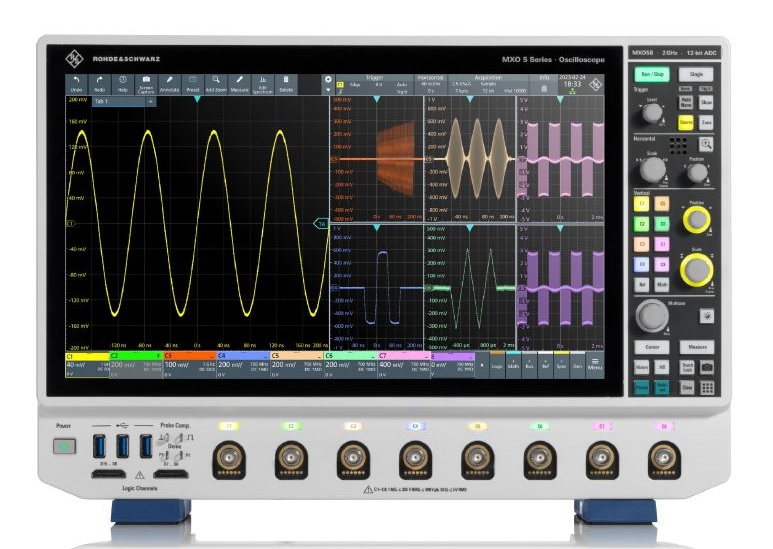Viewport: 773px width, 549px height.
Task: Open the Gen generator shortcut
Action: point(577,365)
